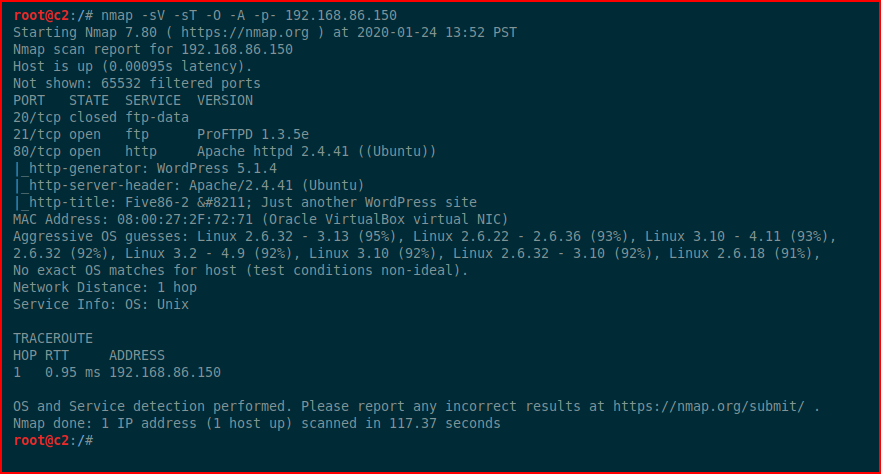Image resolution: width=881 pixels, height=474 pixels.
Task: Open the https://nmap.org link in header
Action: pos(244,33)
